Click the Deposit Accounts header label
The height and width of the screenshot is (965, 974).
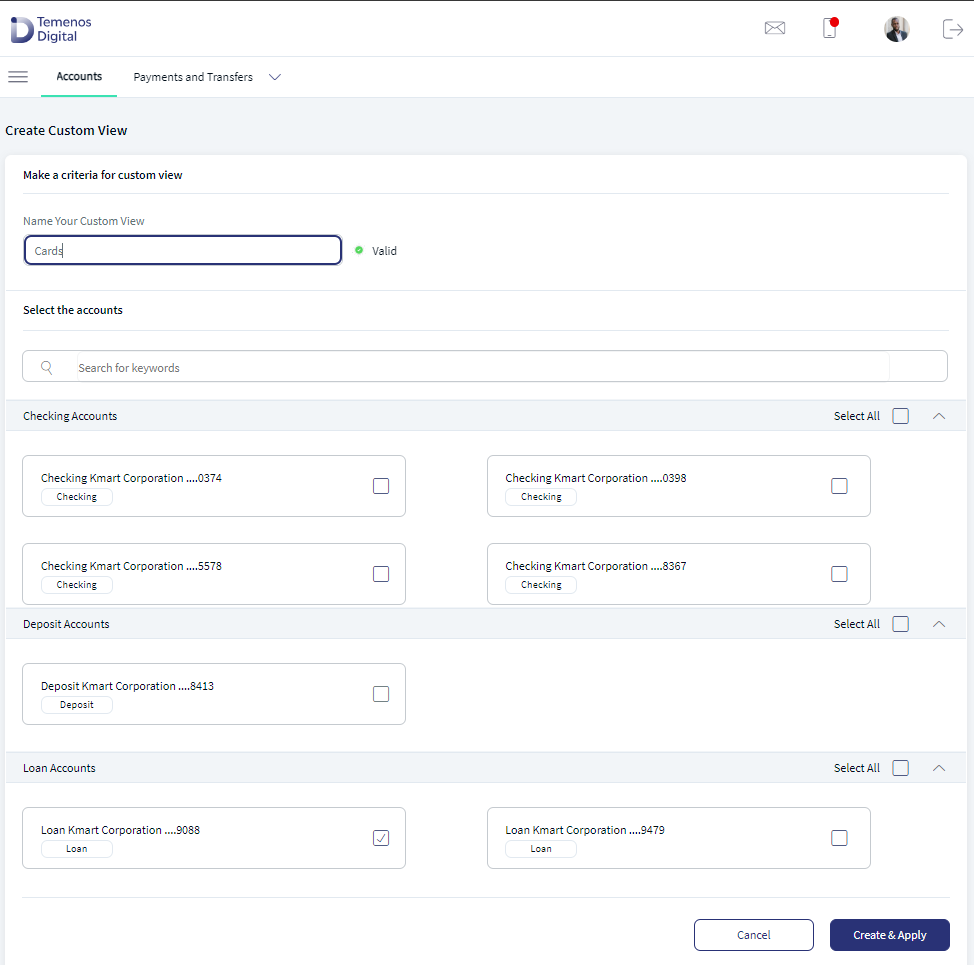tap(66, 624)
